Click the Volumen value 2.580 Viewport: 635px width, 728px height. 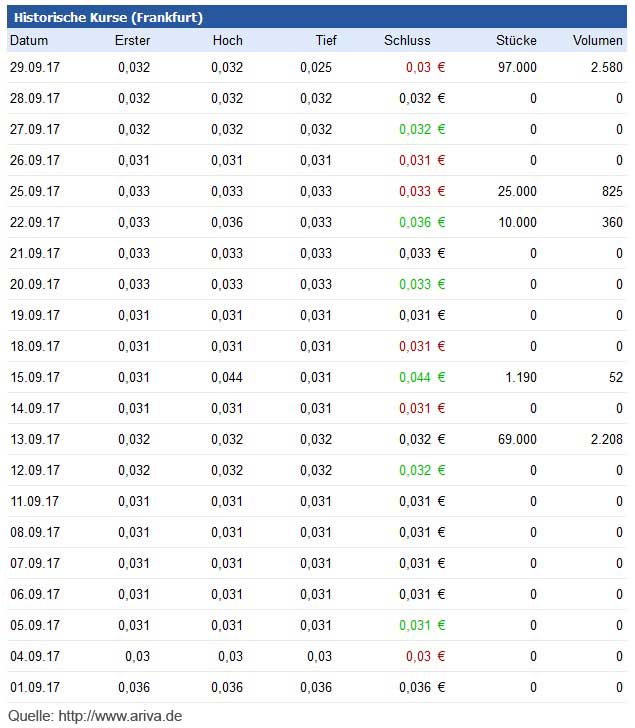(x=606, y=67)
